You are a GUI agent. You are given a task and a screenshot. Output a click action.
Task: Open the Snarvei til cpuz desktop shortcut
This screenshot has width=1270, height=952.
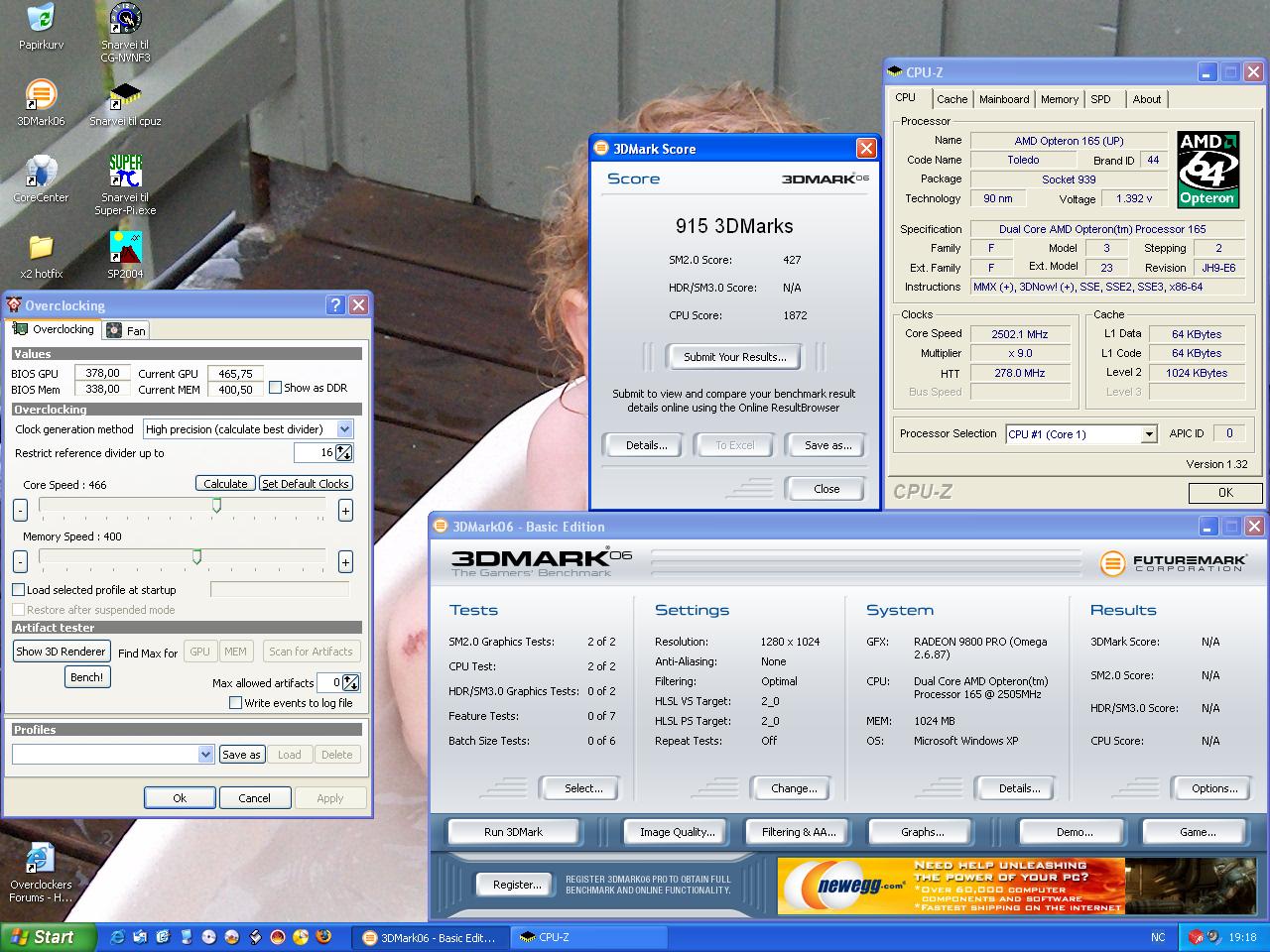pyautogui.click(x=125, y=96)
